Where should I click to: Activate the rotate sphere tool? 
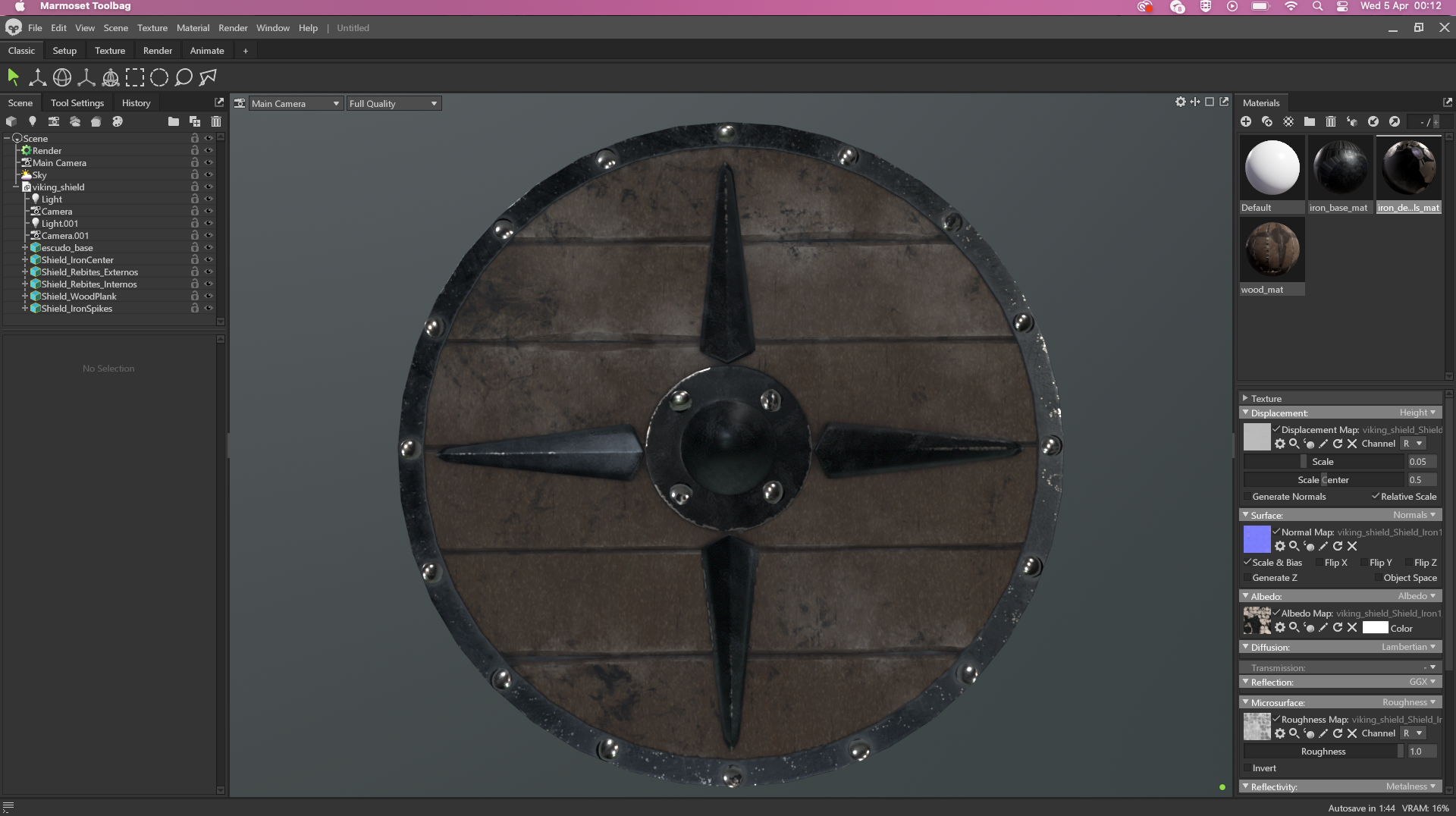(x=62, y=77)
